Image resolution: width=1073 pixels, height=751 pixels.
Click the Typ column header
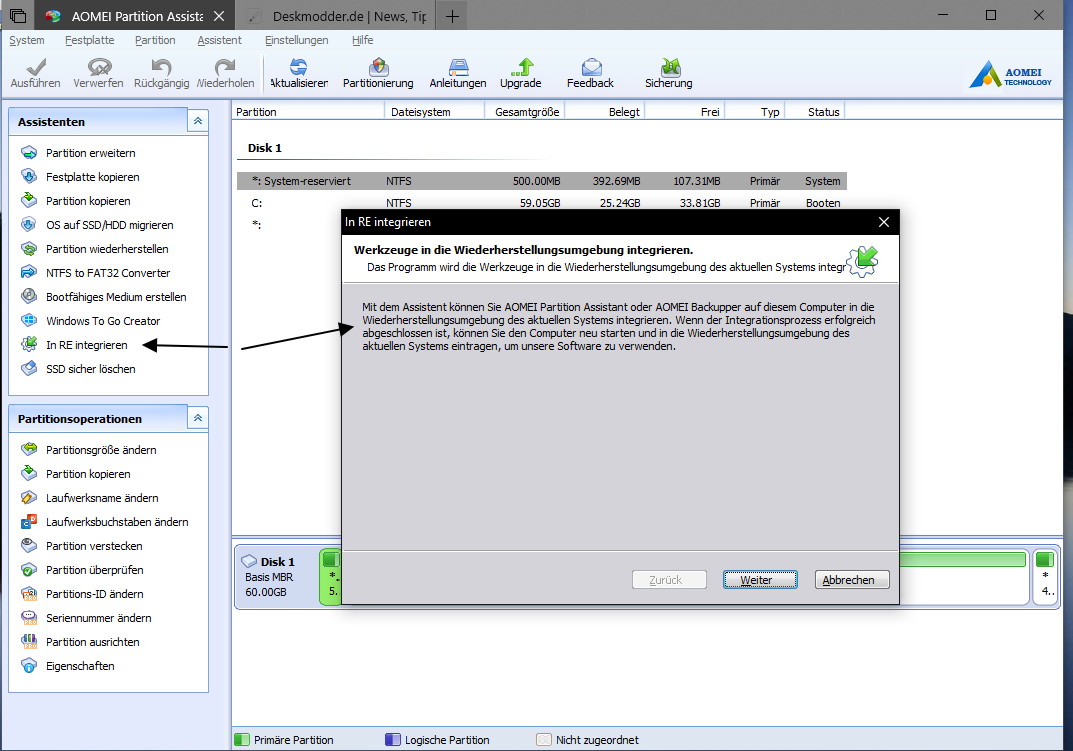pos(755,112)
